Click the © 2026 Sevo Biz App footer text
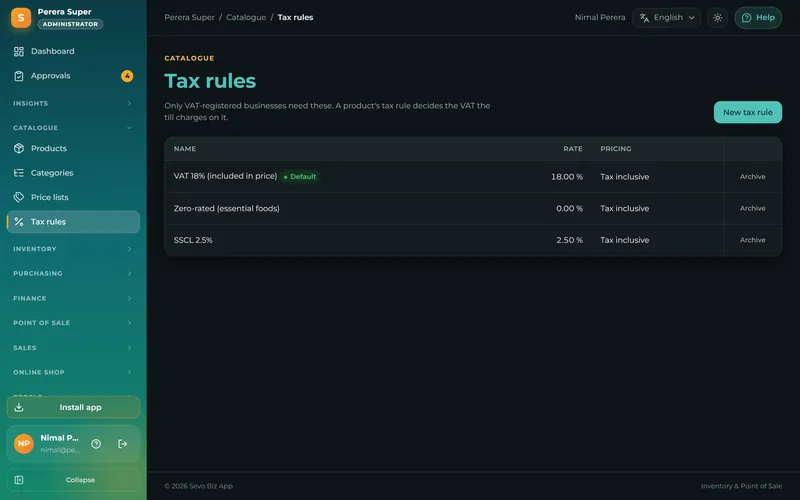Image resolution: width=800 pixels, height=500 pixels. [x=198, y=486]
